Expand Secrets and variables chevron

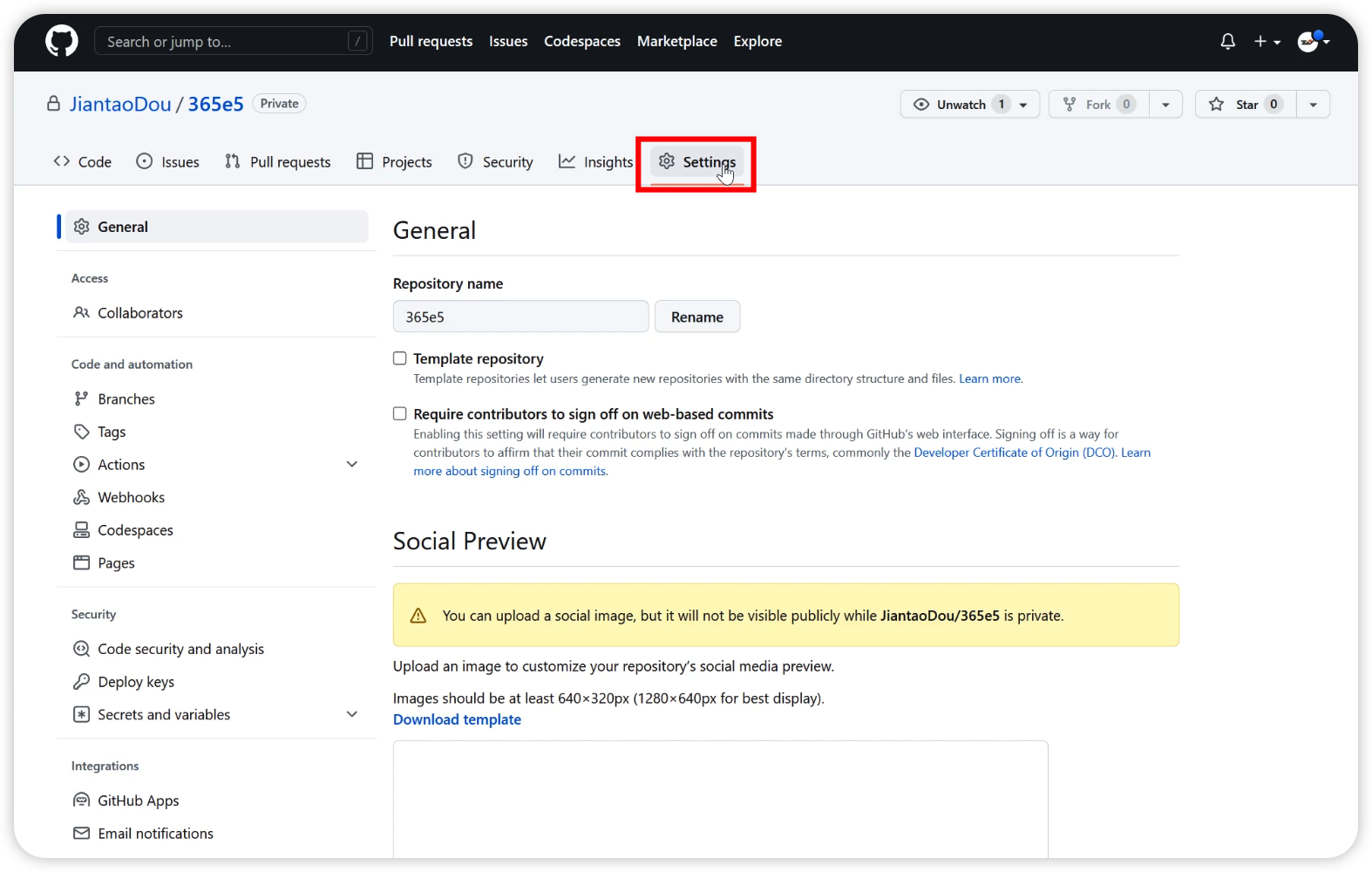[x=352, y=714]
